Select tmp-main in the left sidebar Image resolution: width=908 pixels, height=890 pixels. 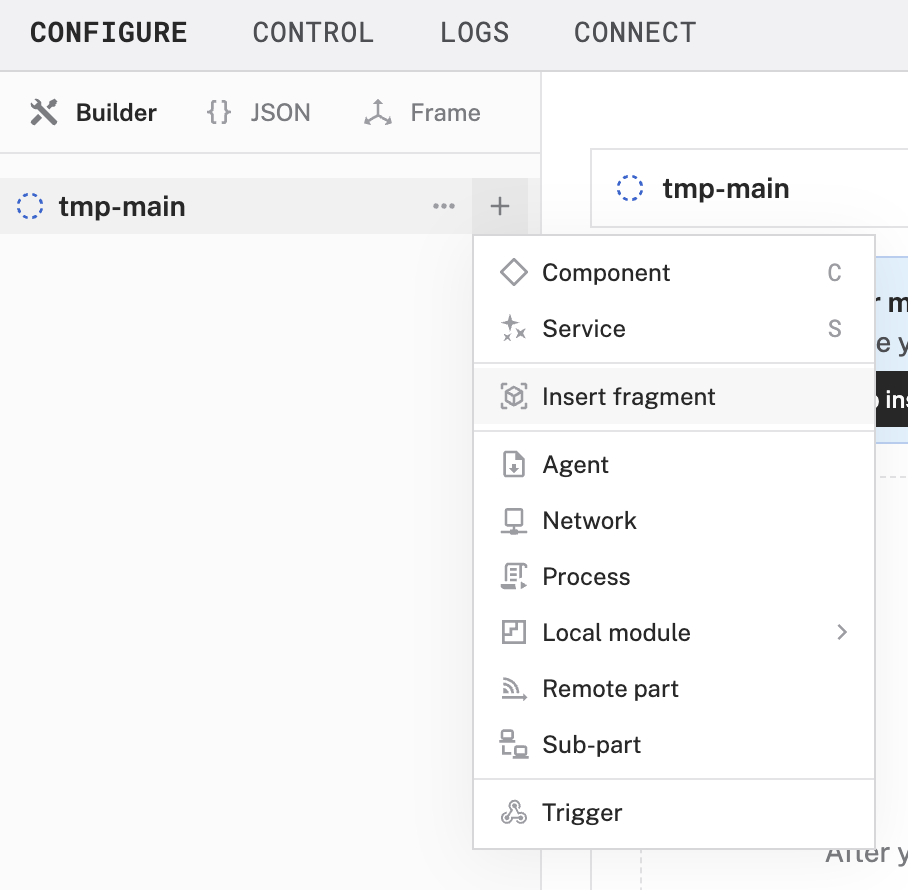[121, 207]
